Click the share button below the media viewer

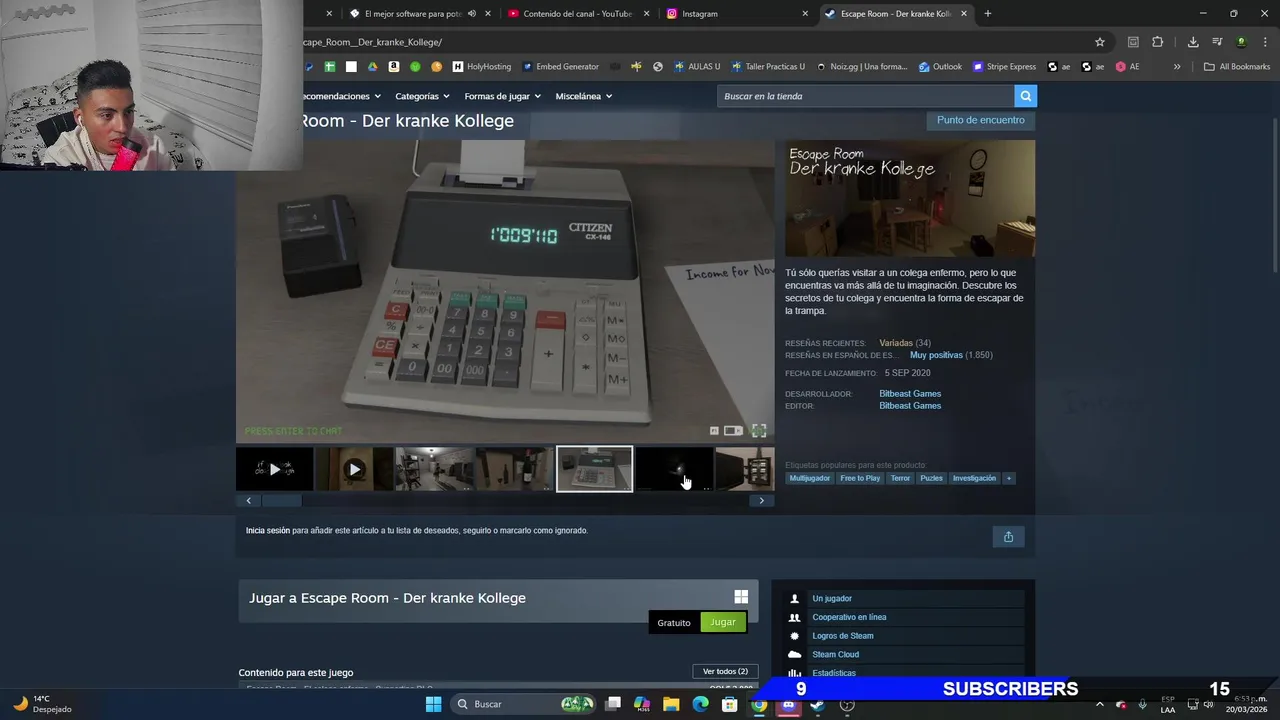[1008, 537]
